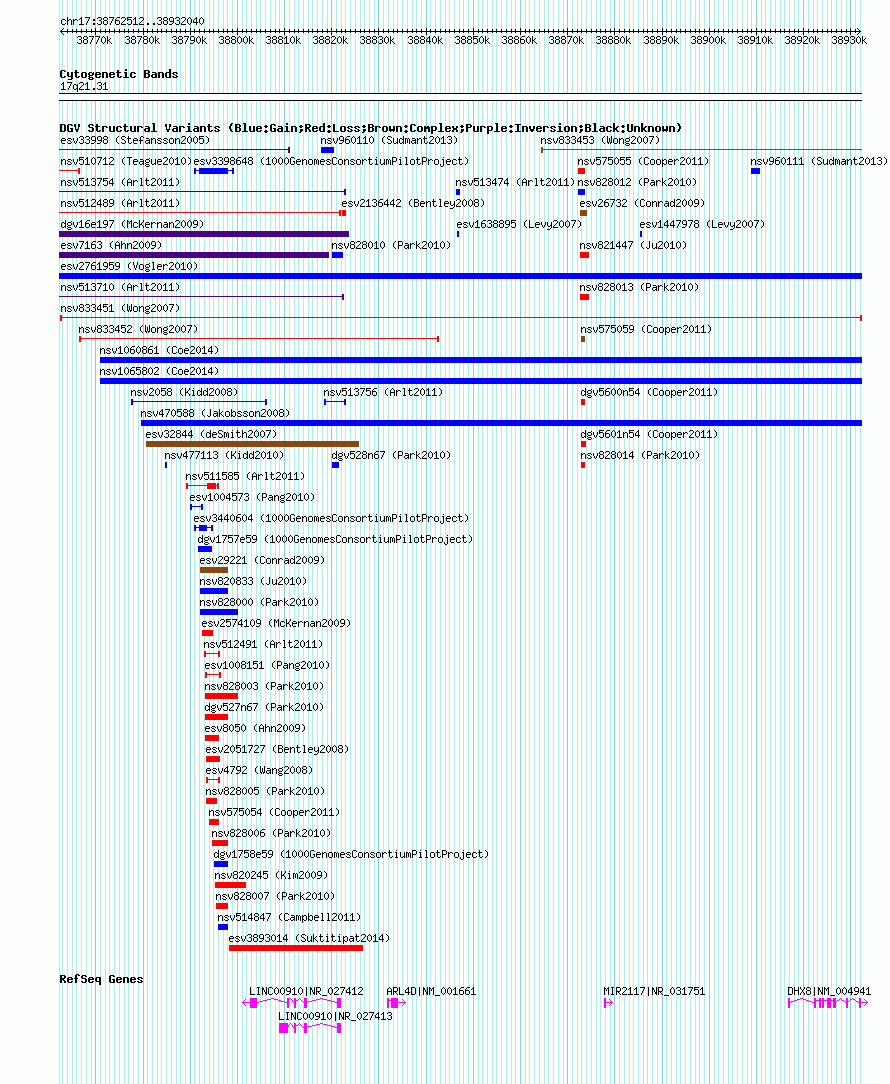Viewport: 890px width, 1084px height.
Task: Select esv26732 (Conrad2009) label
Action: click(x=642, y=203)
